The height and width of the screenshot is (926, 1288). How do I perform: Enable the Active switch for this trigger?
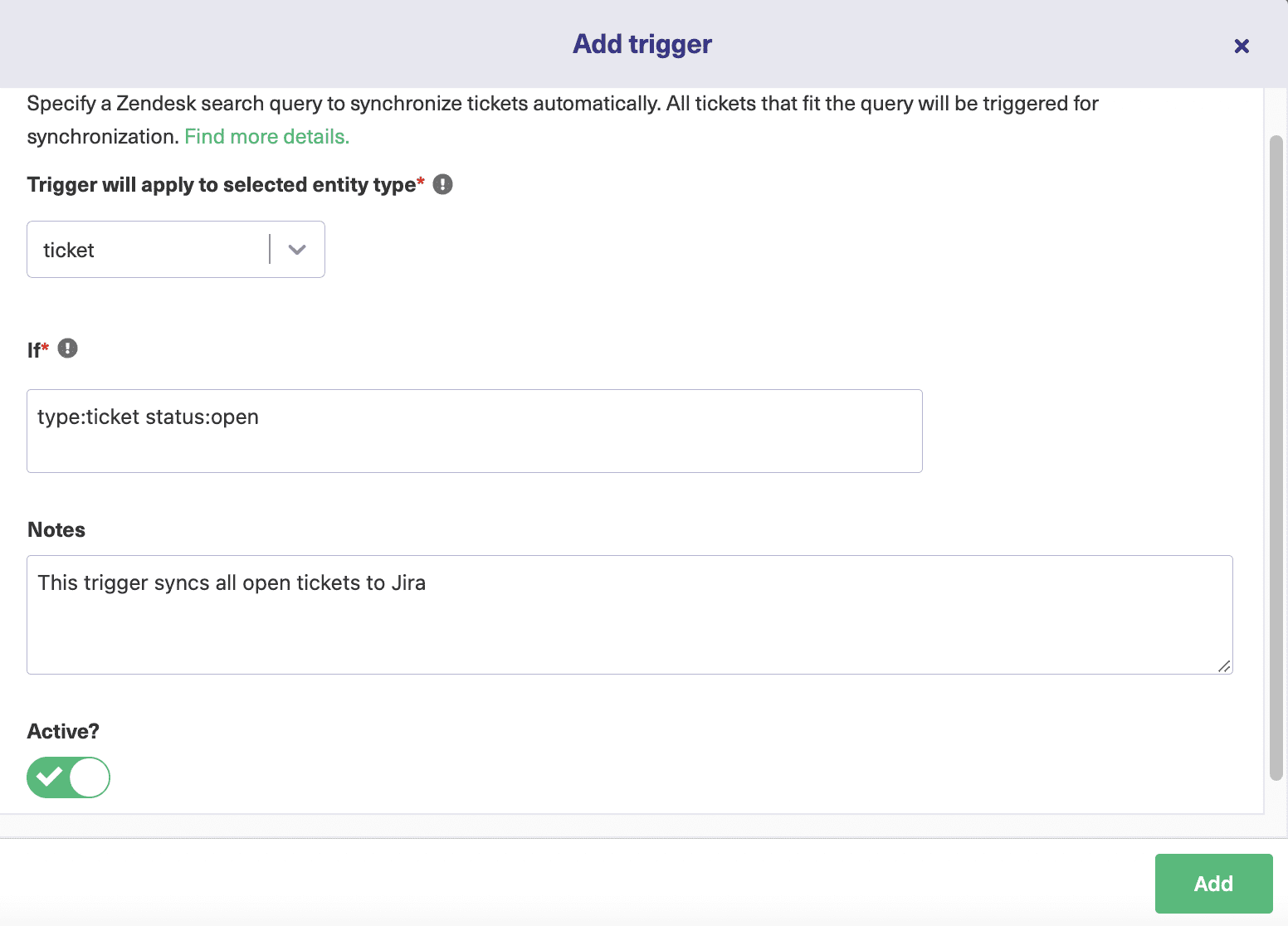(x=68, y=777)
